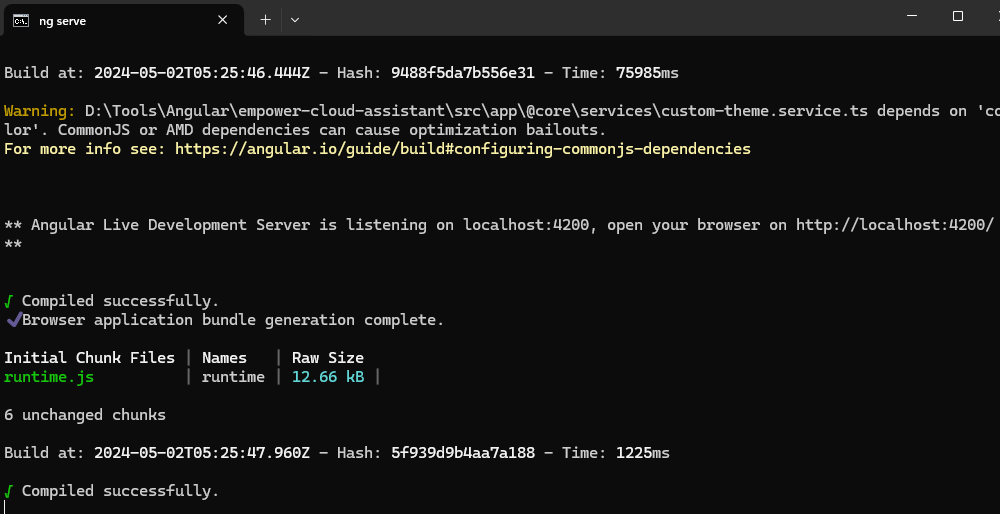Click the purple checkmark before Browser application bundle
Image resolution: width=1000 pixels, height=514 pixels.
pyautogui.click(x=13, y=320)
